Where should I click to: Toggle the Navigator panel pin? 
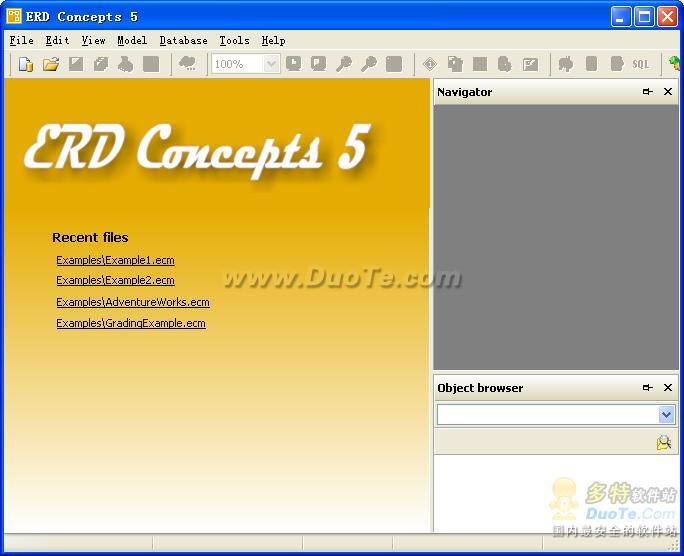(647, 92)
